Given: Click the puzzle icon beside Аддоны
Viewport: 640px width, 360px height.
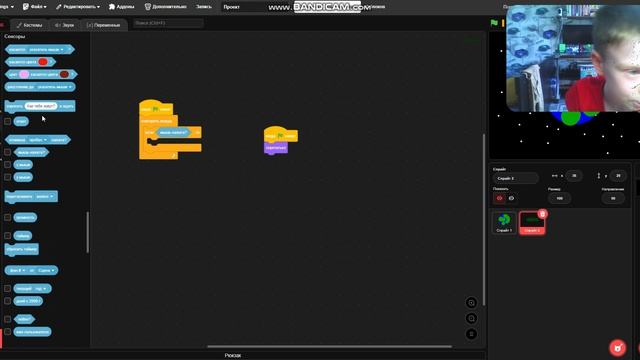Looking at the screenshot, I should [x=111, y=7].
